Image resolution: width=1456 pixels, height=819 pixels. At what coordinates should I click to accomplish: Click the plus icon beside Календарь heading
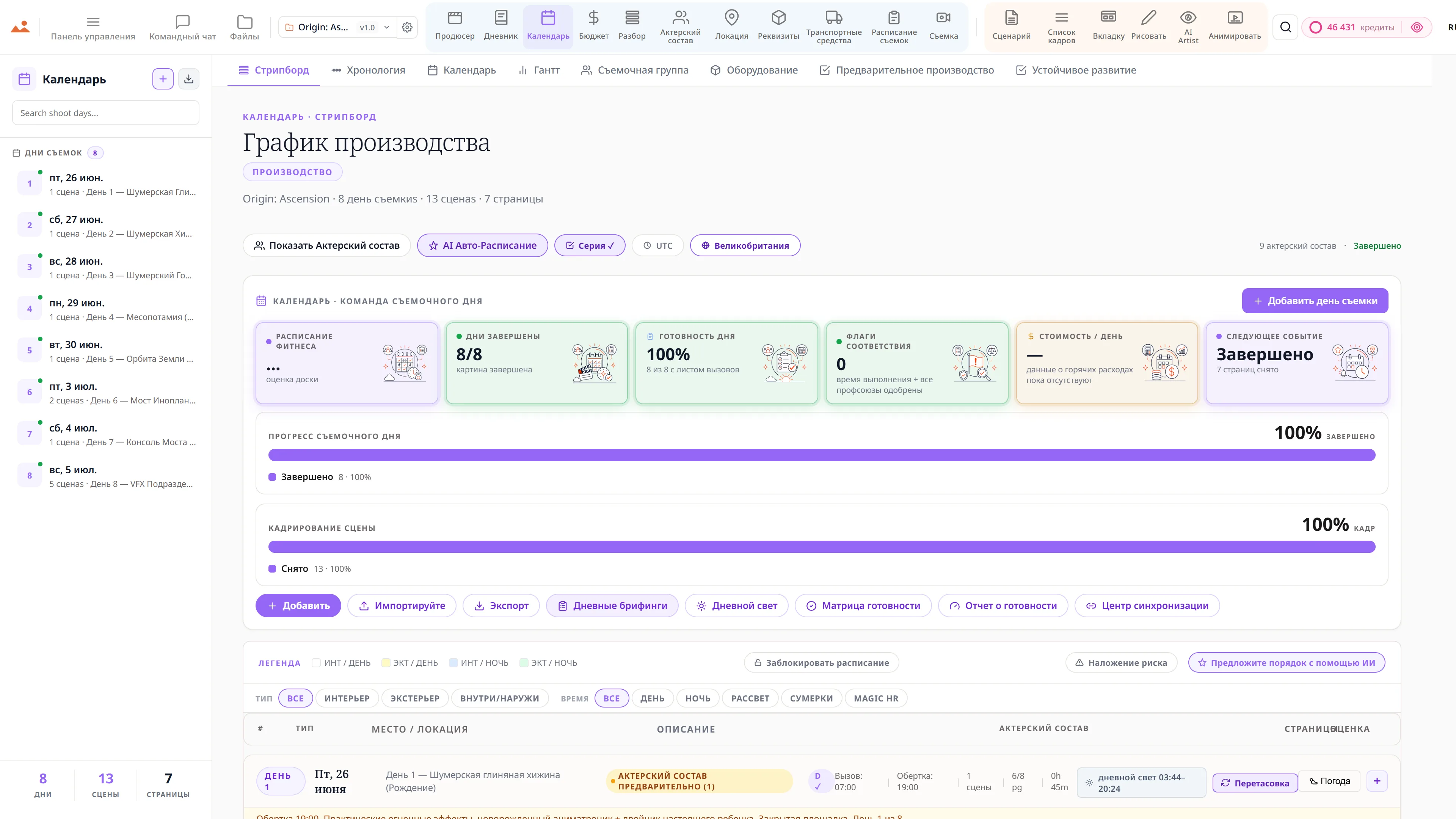coord(163,78)
